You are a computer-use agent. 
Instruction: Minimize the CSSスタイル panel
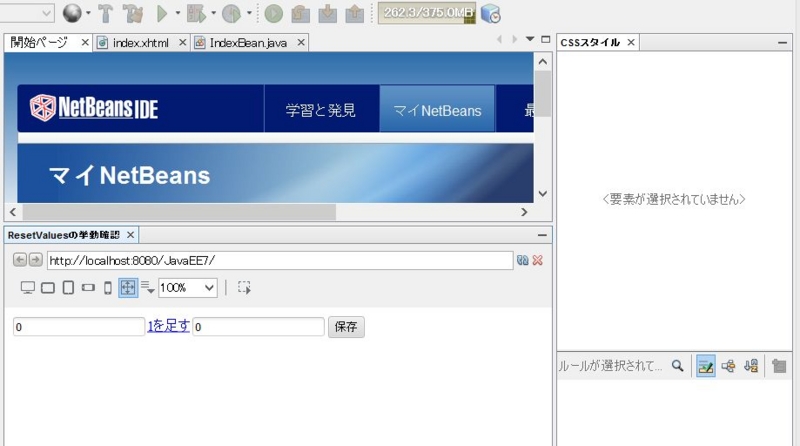tap(782, 43)
